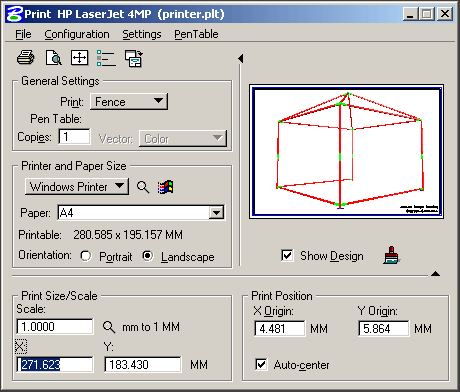
Task: Open the Configuration menu
Action: (x=77, y=34)
